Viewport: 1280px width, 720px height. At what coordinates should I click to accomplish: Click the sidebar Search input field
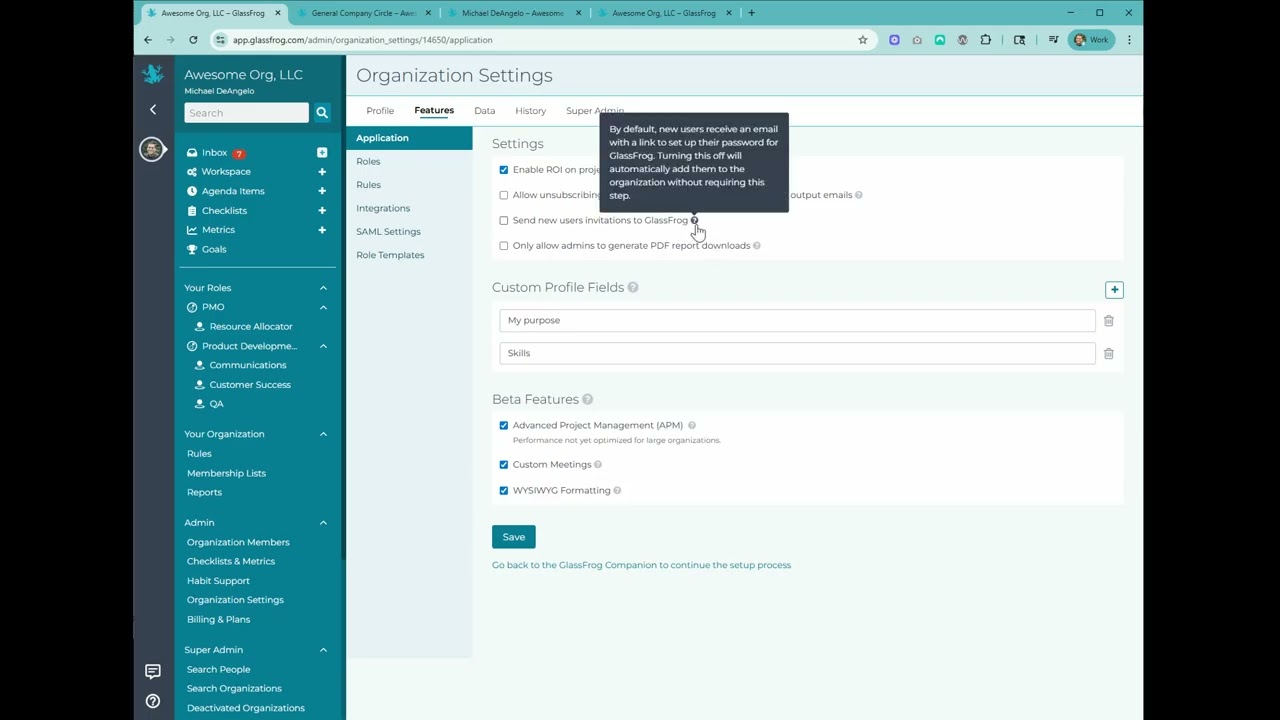point(246,113)
